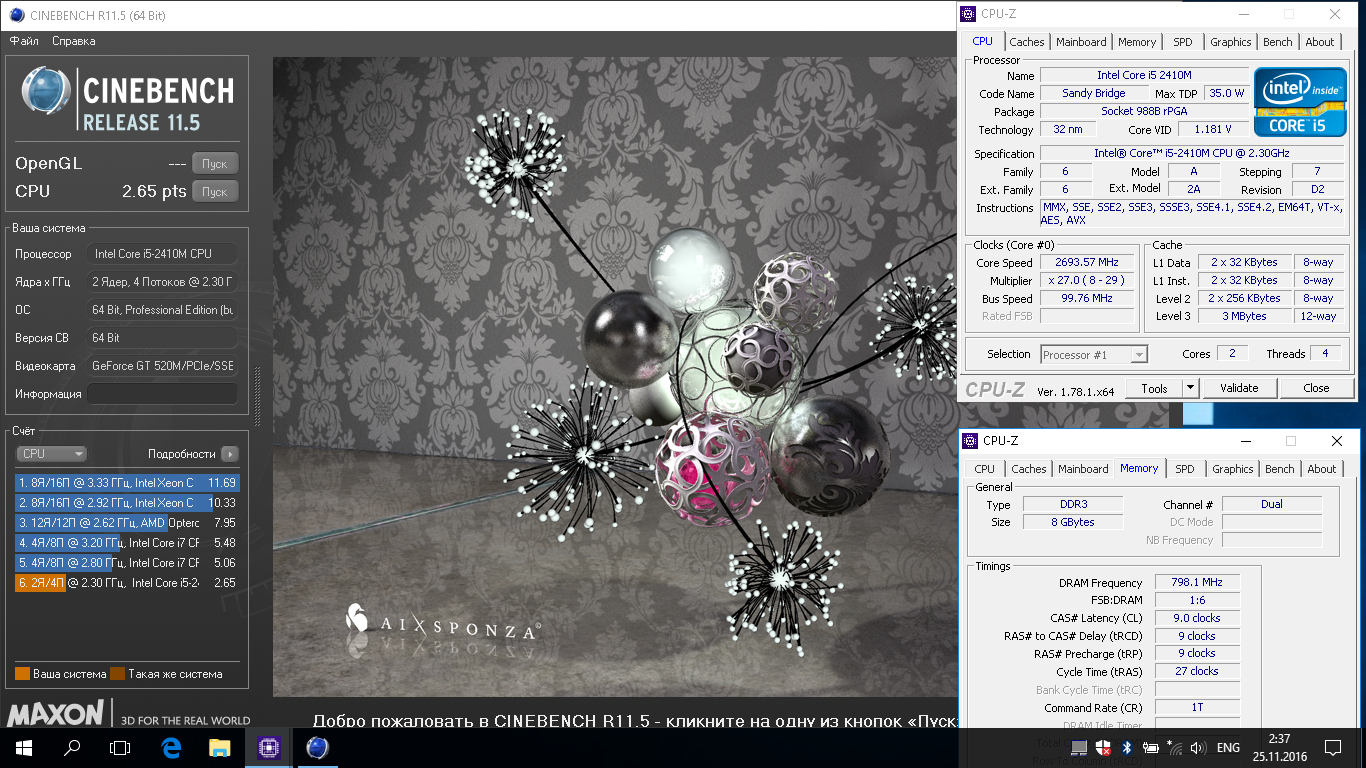Switch to Memory tab in upper CPU-Z
Viewport: 1366px width, 768px height.
pos(1137,42)
